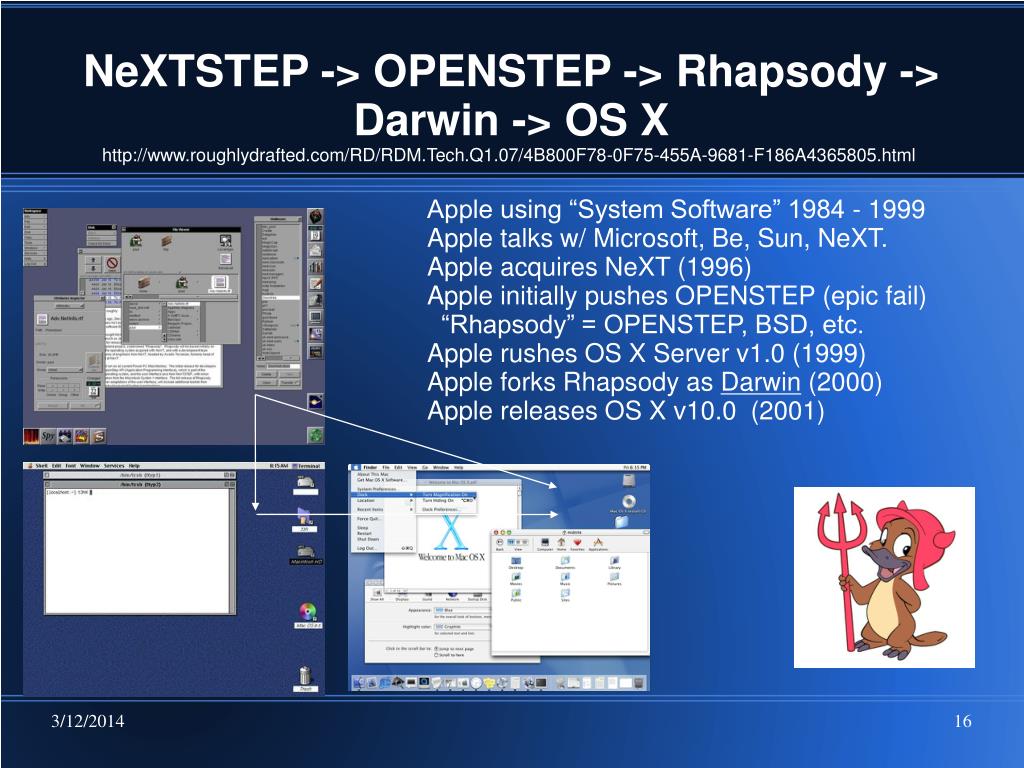The image size is (1024, 768).
Task: Click Back button in OS X Finder window
Action: point(500,544)
